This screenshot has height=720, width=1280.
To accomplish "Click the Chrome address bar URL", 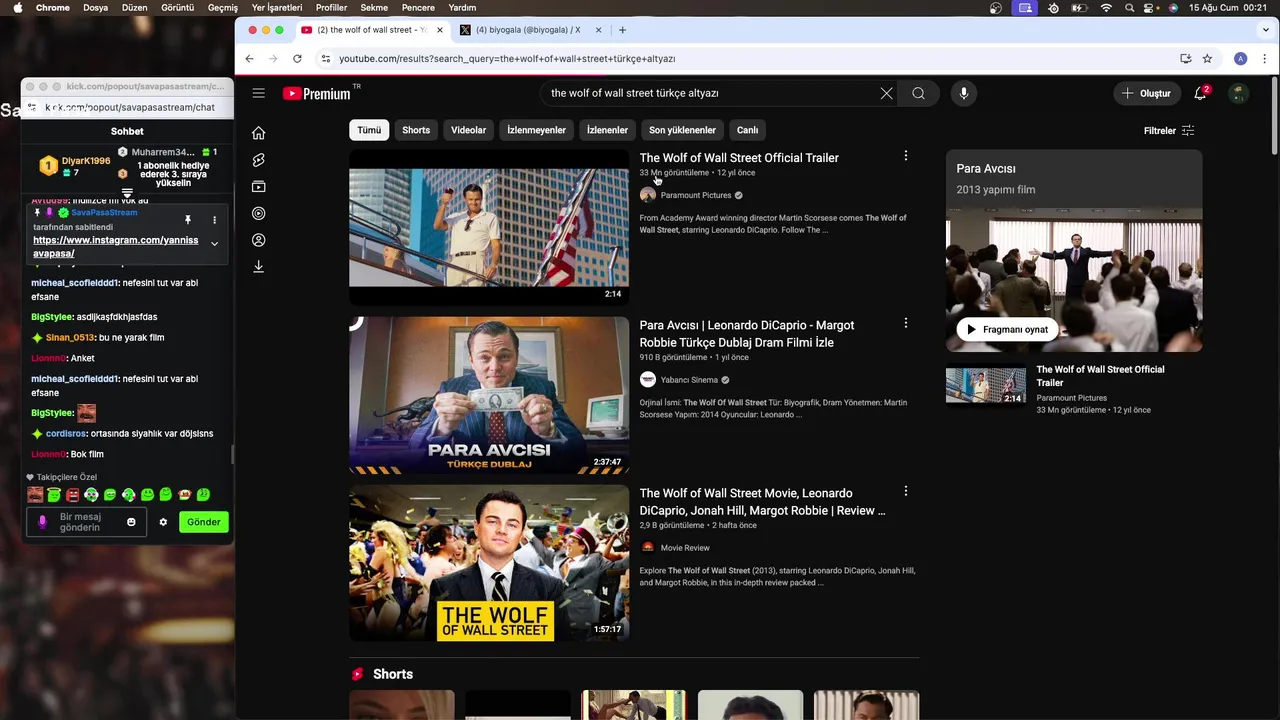I will coord(507,59).
